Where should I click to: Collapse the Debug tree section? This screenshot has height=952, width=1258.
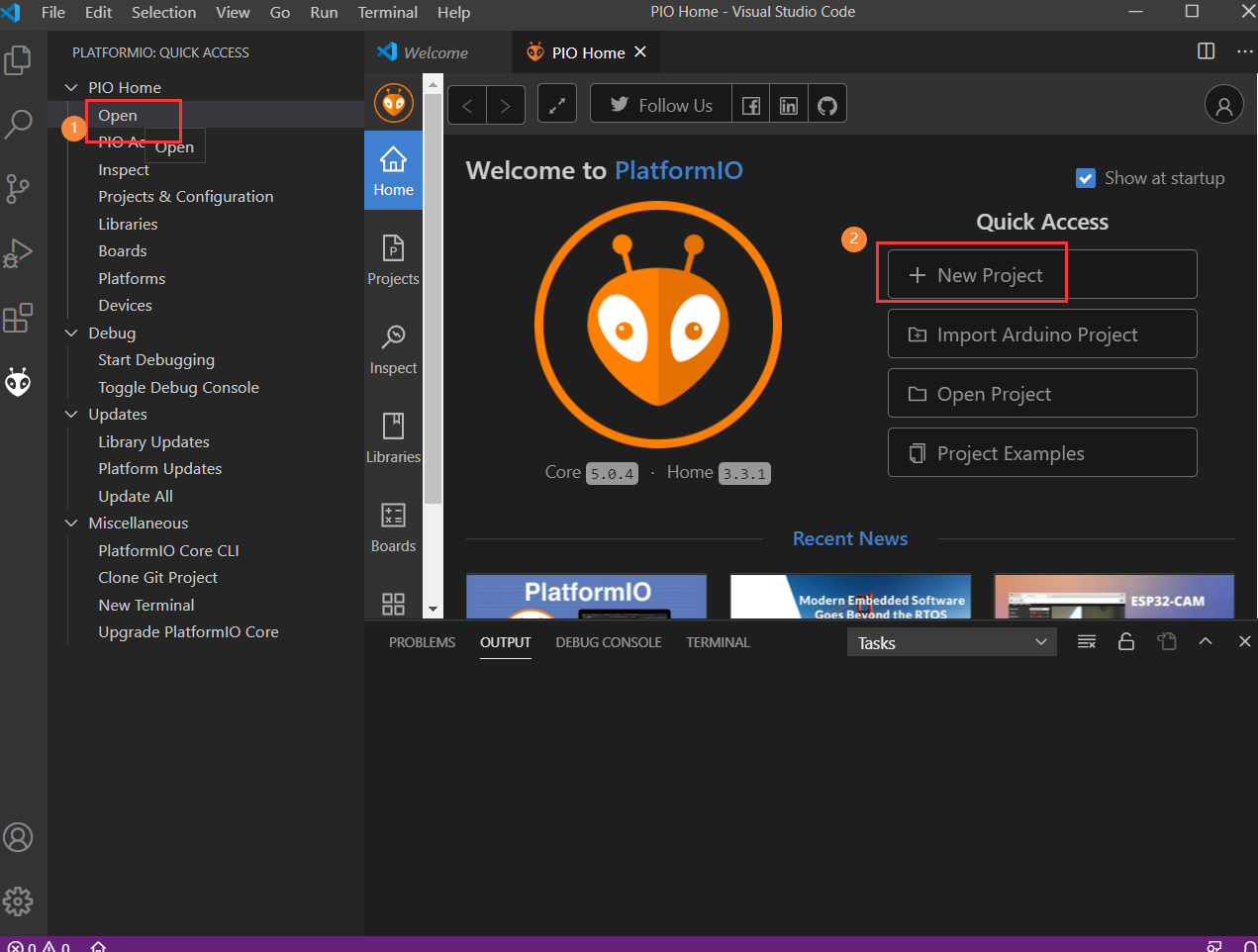71,333
